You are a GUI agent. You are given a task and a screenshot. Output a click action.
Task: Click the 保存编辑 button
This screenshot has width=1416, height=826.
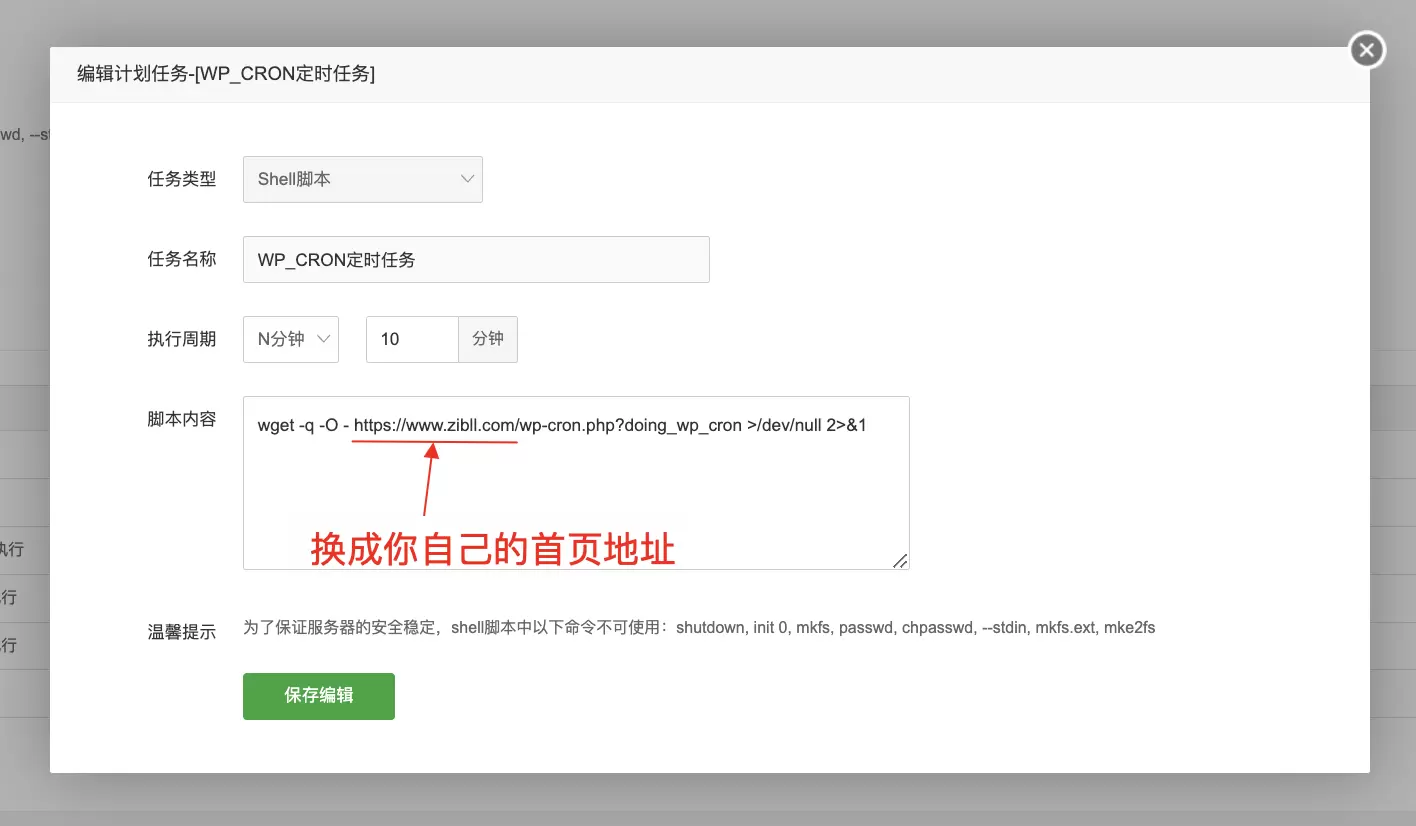319,696
